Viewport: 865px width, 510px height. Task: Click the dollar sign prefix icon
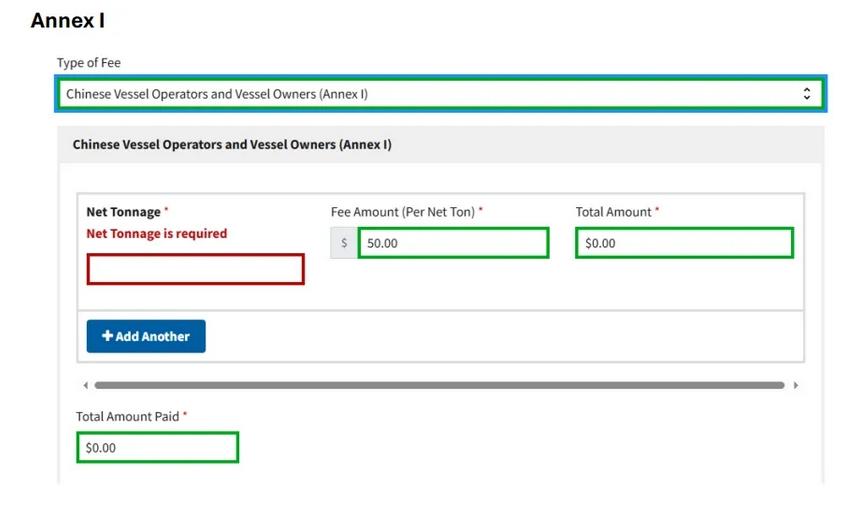[344, 243]
